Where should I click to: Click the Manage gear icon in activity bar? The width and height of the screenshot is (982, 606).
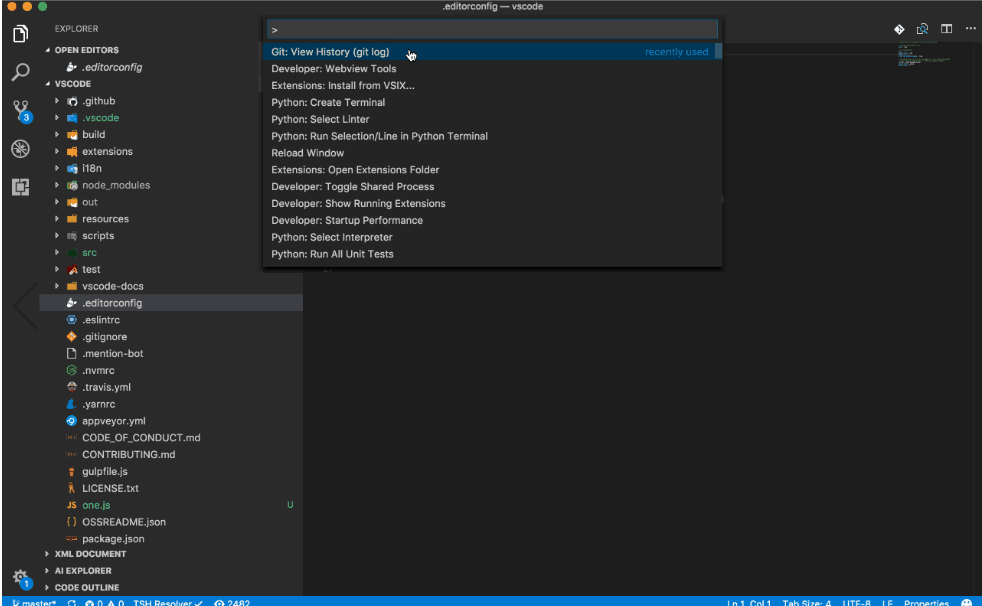tap(21, 578)
